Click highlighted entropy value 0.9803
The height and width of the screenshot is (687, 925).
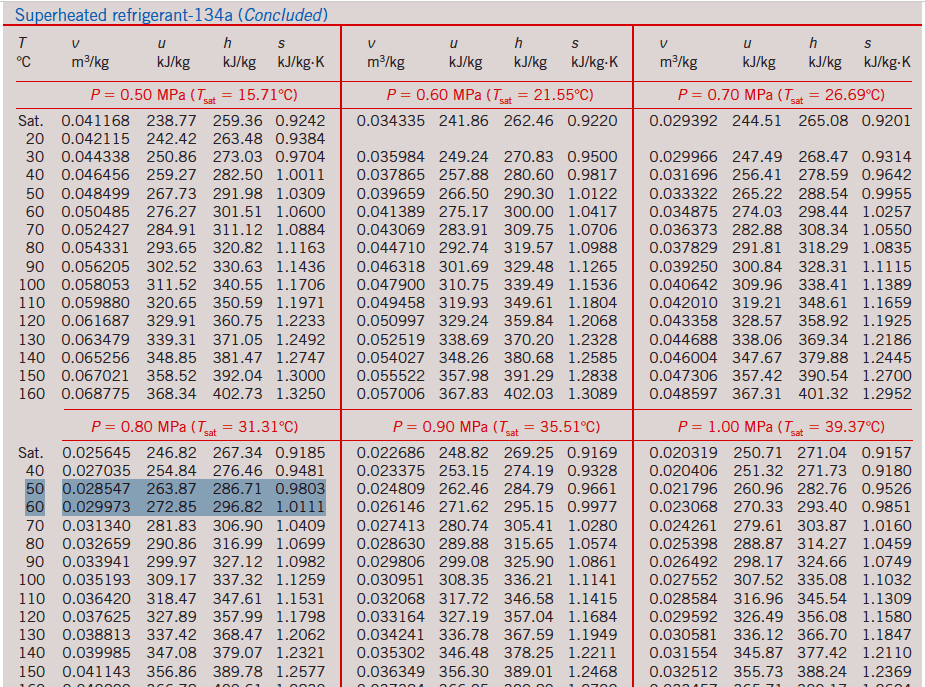pyautogui.click(x=300, y=489)
